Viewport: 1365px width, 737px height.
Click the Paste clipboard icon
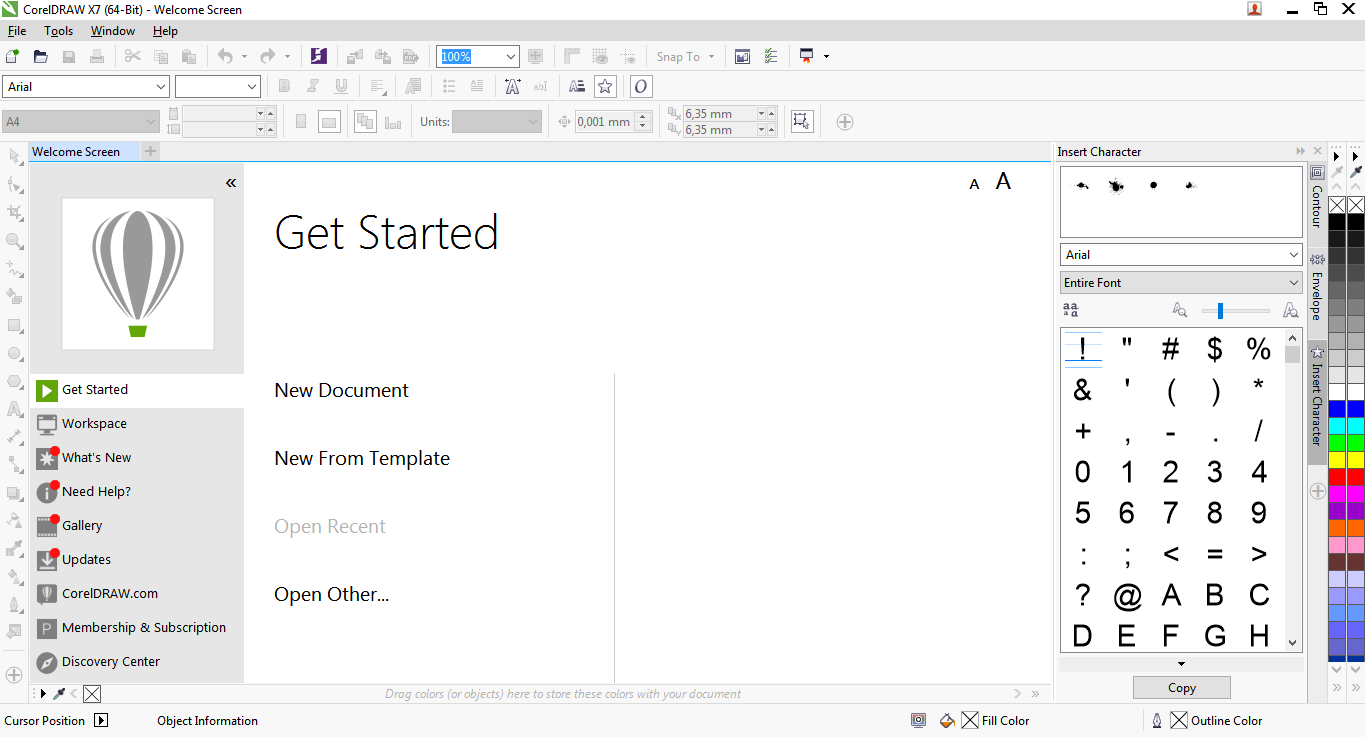(189, 56)
